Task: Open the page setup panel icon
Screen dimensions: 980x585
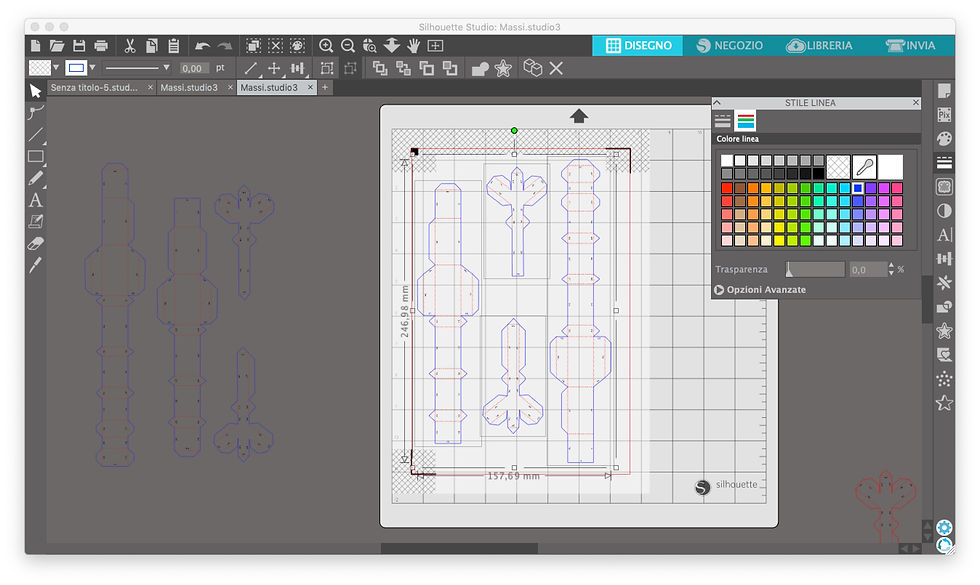Action: pyautogui.click(x=944, y=91)
